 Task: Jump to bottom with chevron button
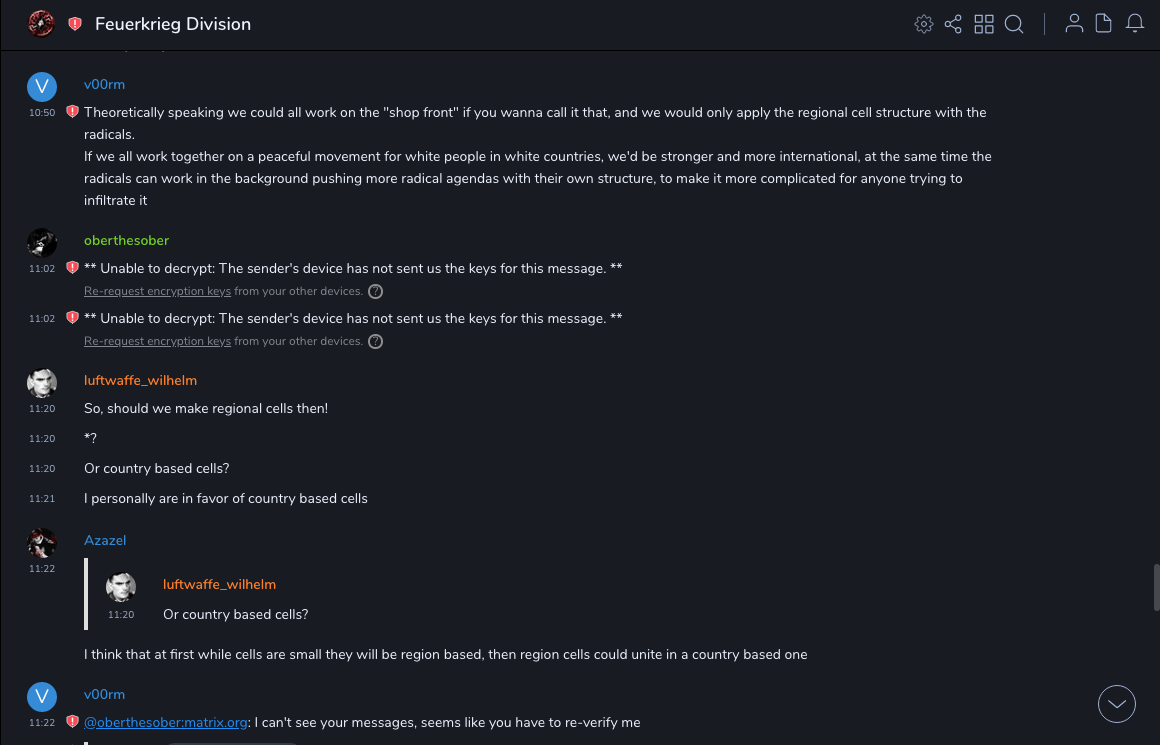pyautogui.click(x=1116, y=704)
